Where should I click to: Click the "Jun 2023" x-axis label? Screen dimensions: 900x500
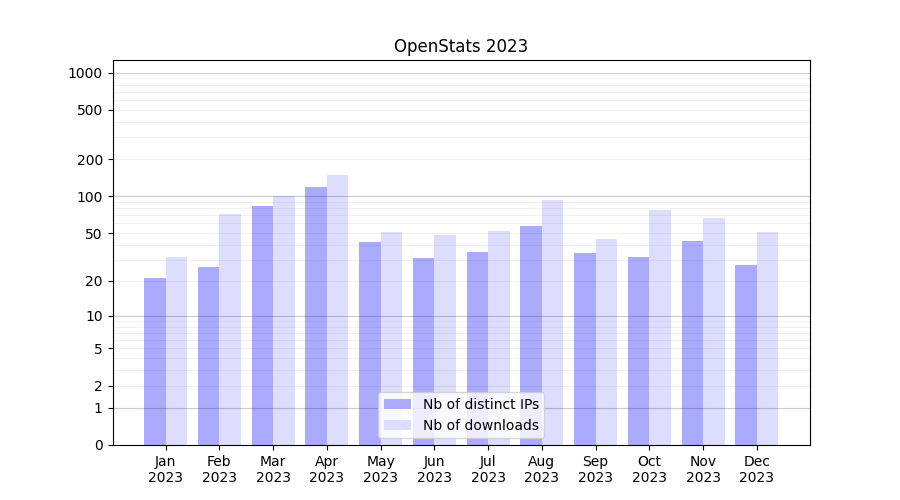point(434,469)
